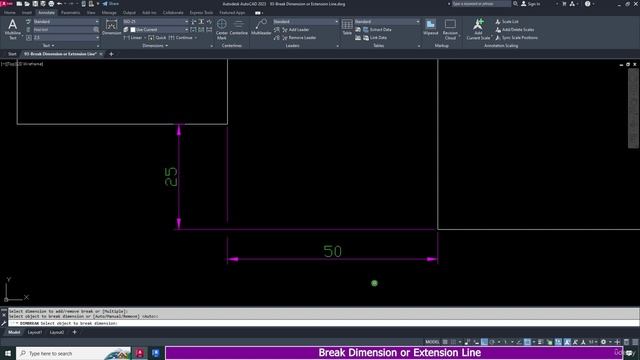640x360 pixels.
Task: Open the text style Standard dropdown
Action: click(x=65, y=21)
